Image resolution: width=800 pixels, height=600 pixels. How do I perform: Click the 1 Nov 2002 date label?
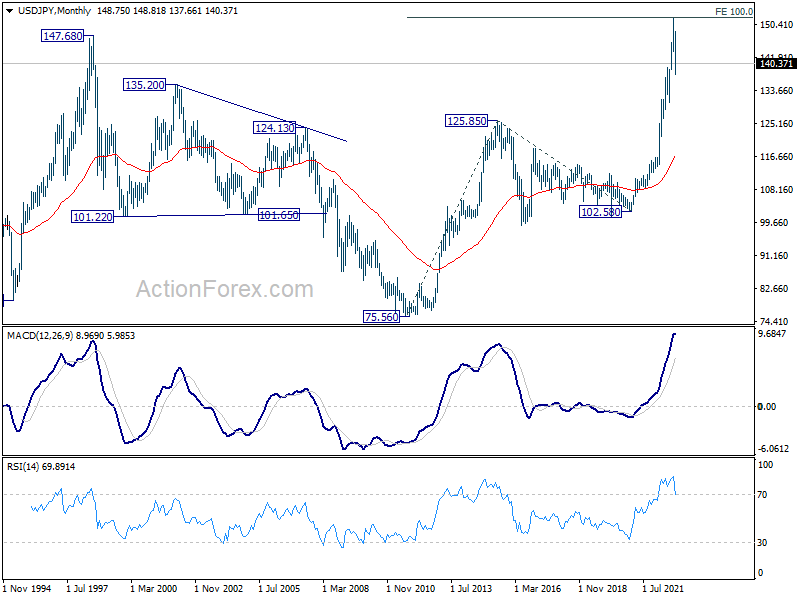[x=218, y=588]
